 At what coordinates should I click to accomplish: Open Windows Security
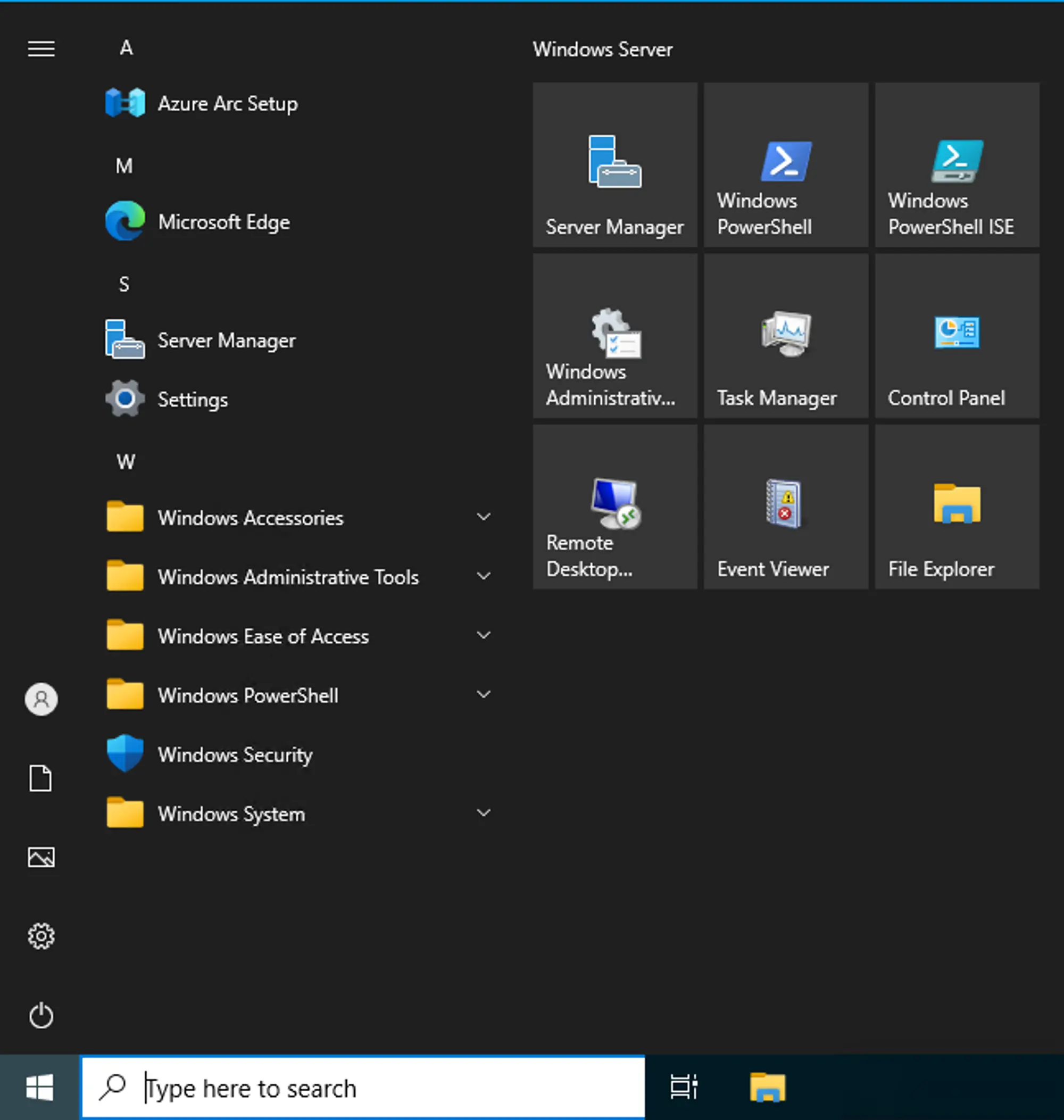point(235,755)
